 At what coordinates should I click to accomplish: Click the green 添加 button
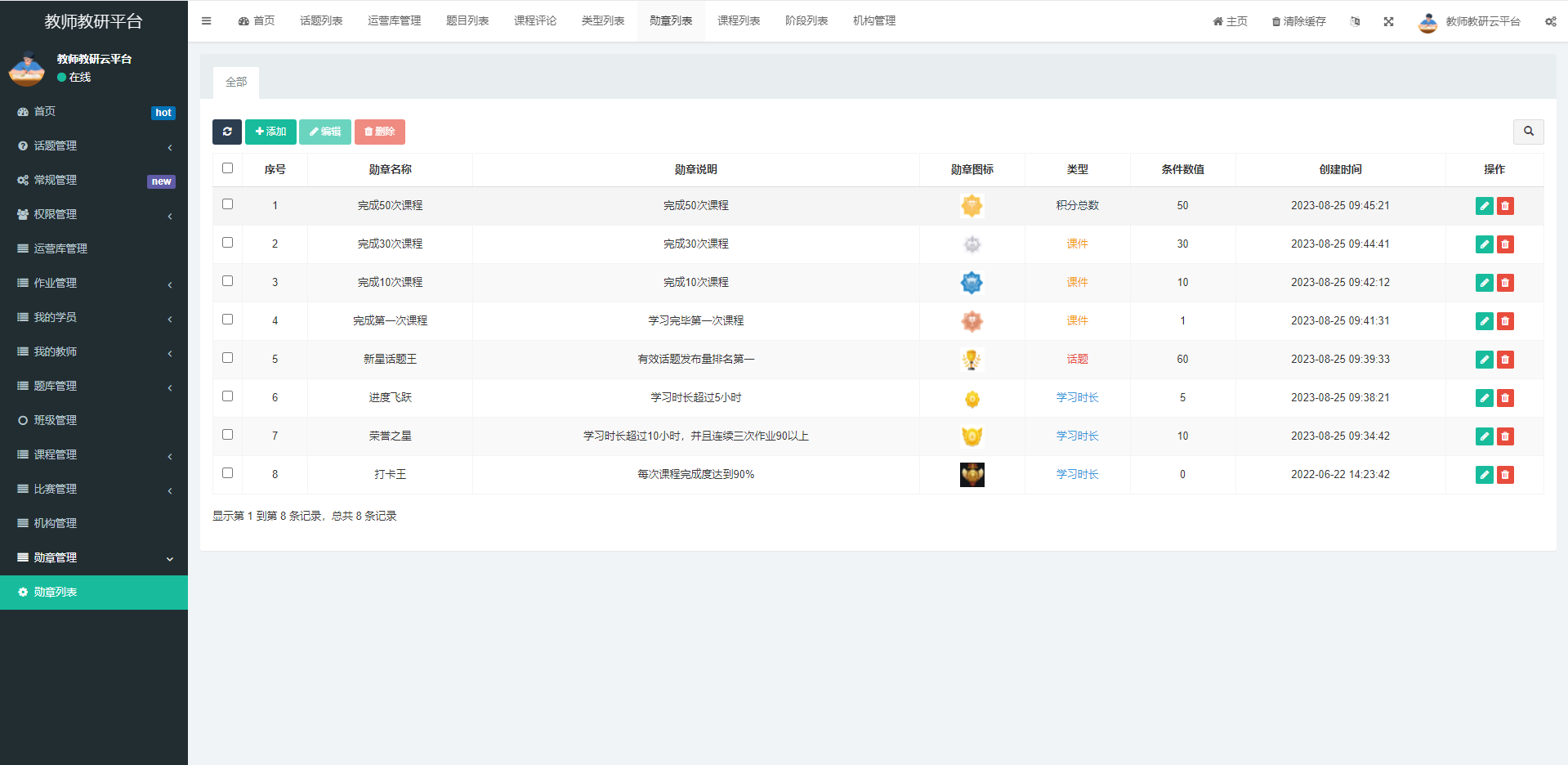[270, 132]
